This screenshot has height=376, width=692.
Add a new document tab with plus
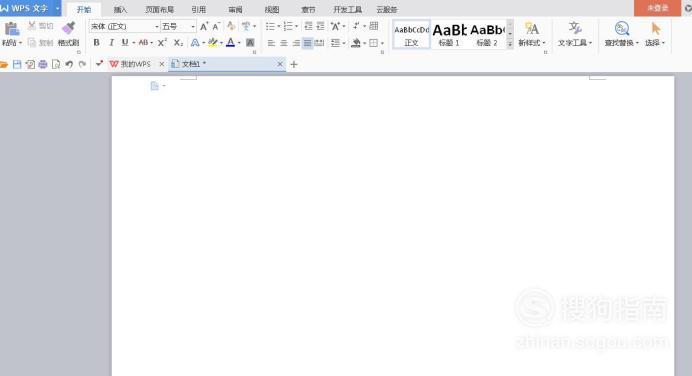pos(294,64)
